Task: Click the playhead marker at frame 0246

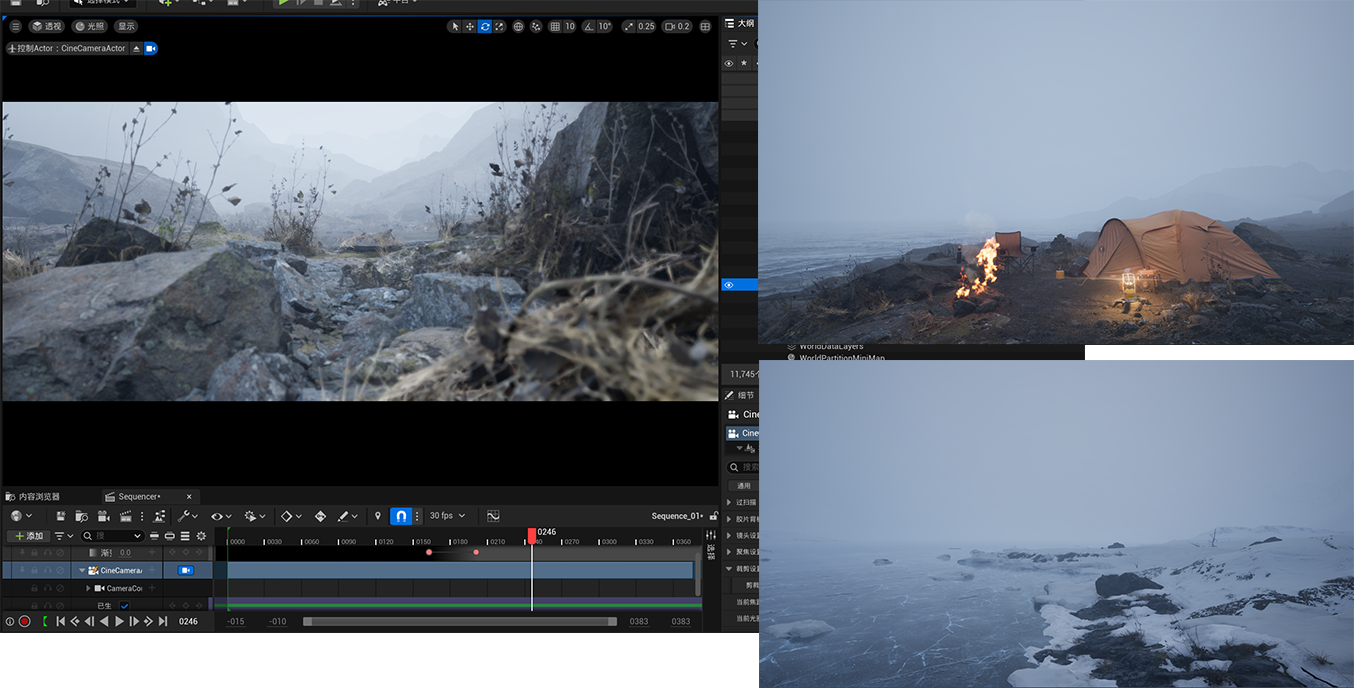Action: [532, 534]
